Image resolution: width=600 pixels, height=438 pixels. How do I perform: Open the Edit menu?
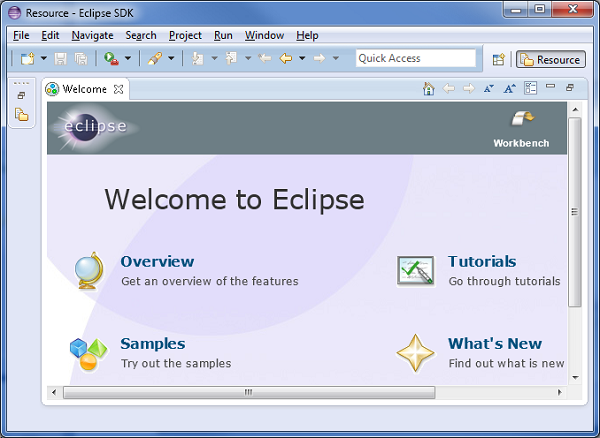click(x=50, y=36)
